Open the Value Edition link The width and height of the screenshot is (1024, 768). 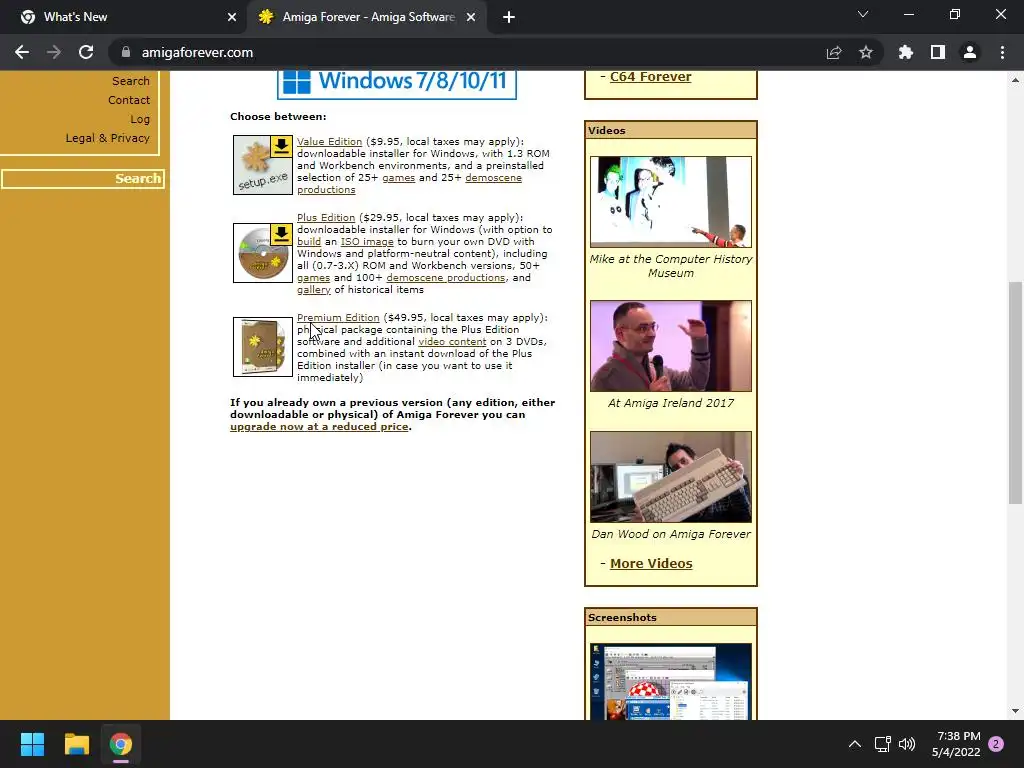point(329,142)
